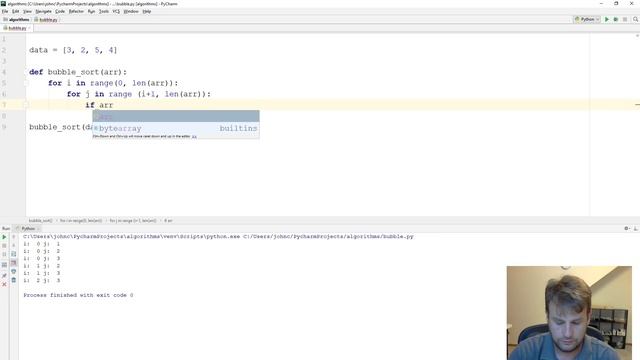Choose the arr completion suggestion
640x360 pixels.
point(176,116)
